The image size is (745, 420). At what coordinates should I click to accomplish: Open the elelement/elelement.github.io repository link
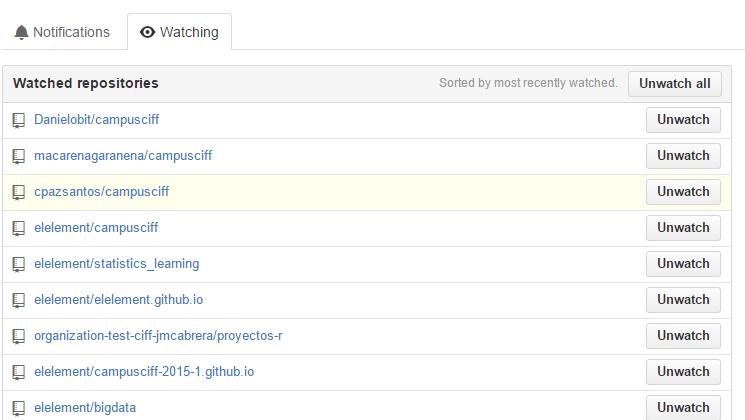[118, 300]
